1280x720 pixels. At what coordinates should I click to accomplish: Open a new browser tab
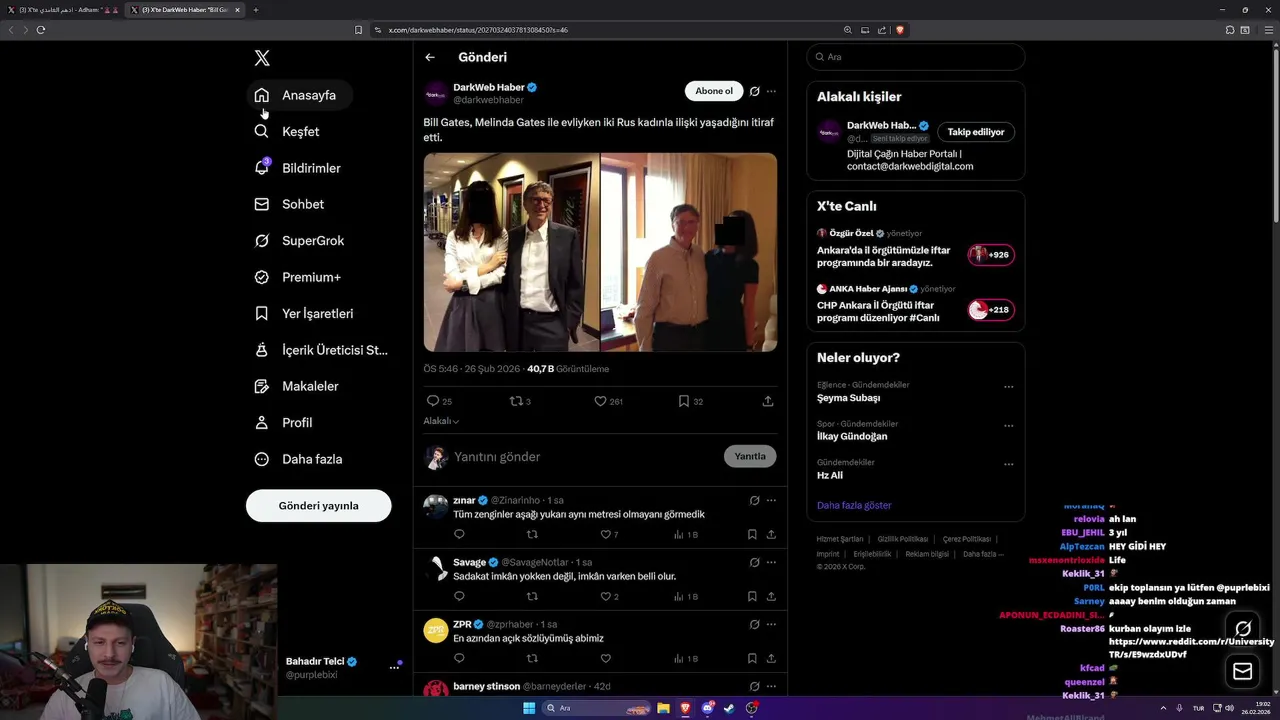pos(255,10)
